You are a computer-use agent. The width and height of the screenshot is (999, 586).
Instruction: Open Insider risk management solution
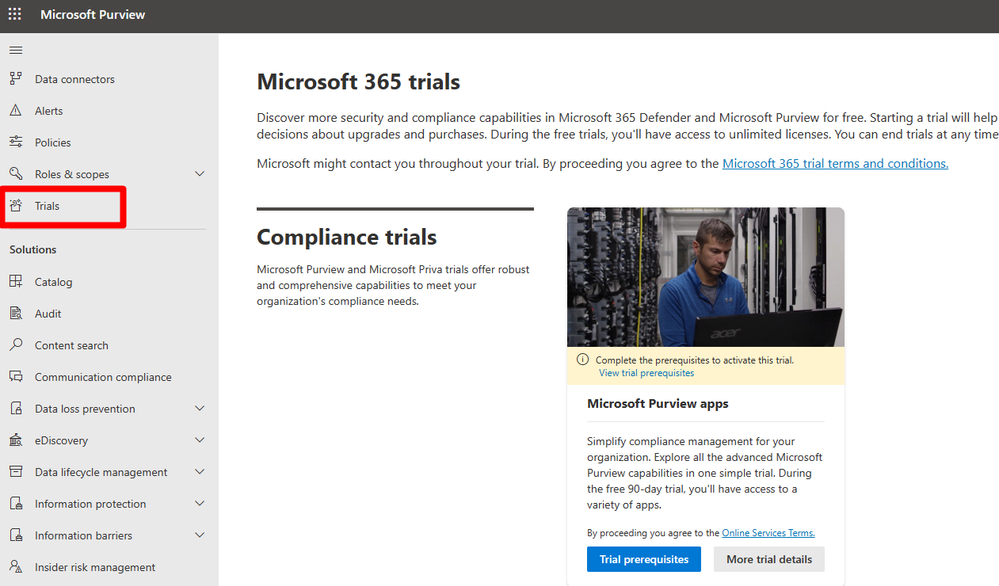[x=95, y=567]
